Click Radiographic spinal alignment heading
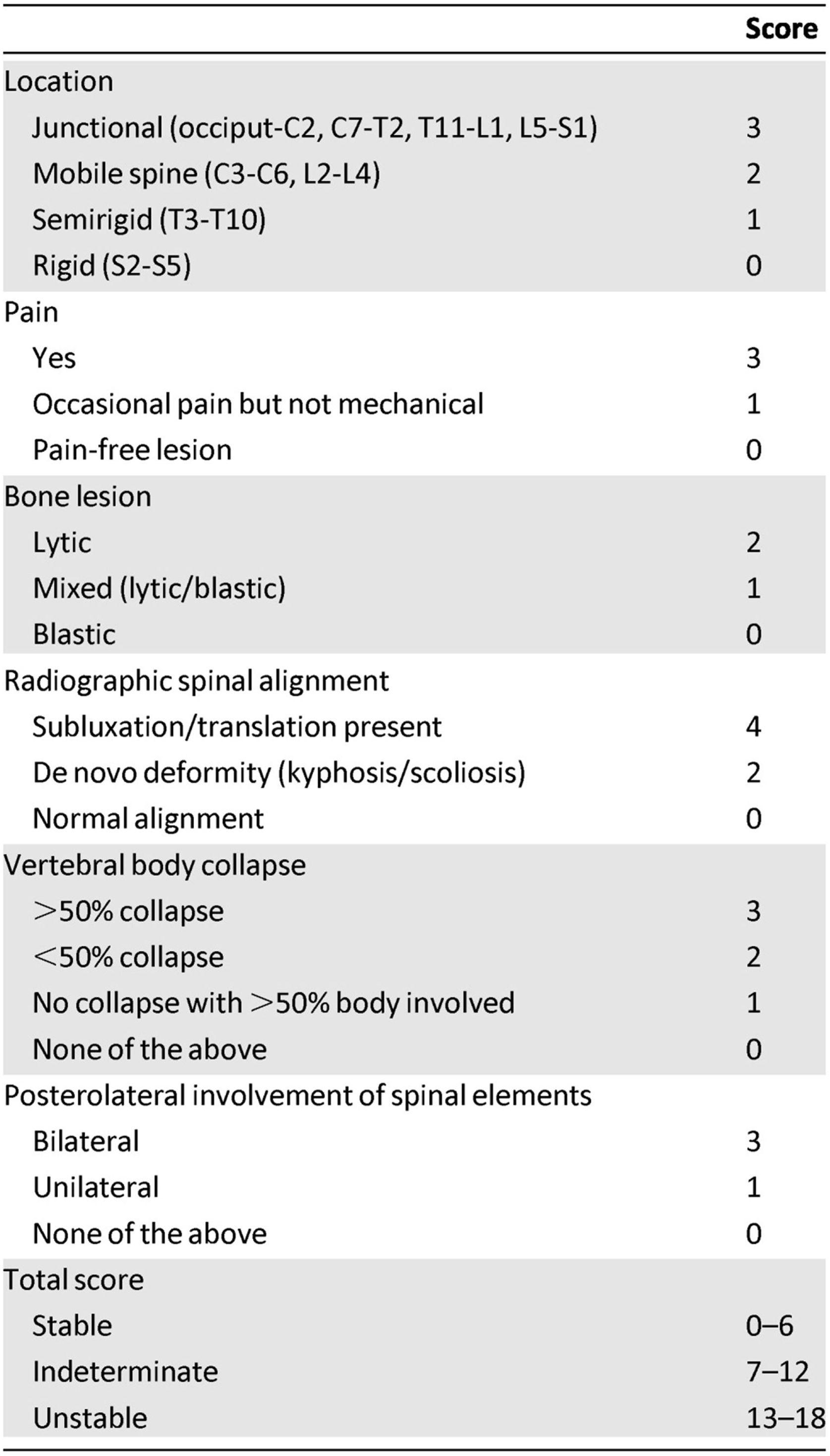This screenshot has width=830, height=1456. [x=197, y=681]
